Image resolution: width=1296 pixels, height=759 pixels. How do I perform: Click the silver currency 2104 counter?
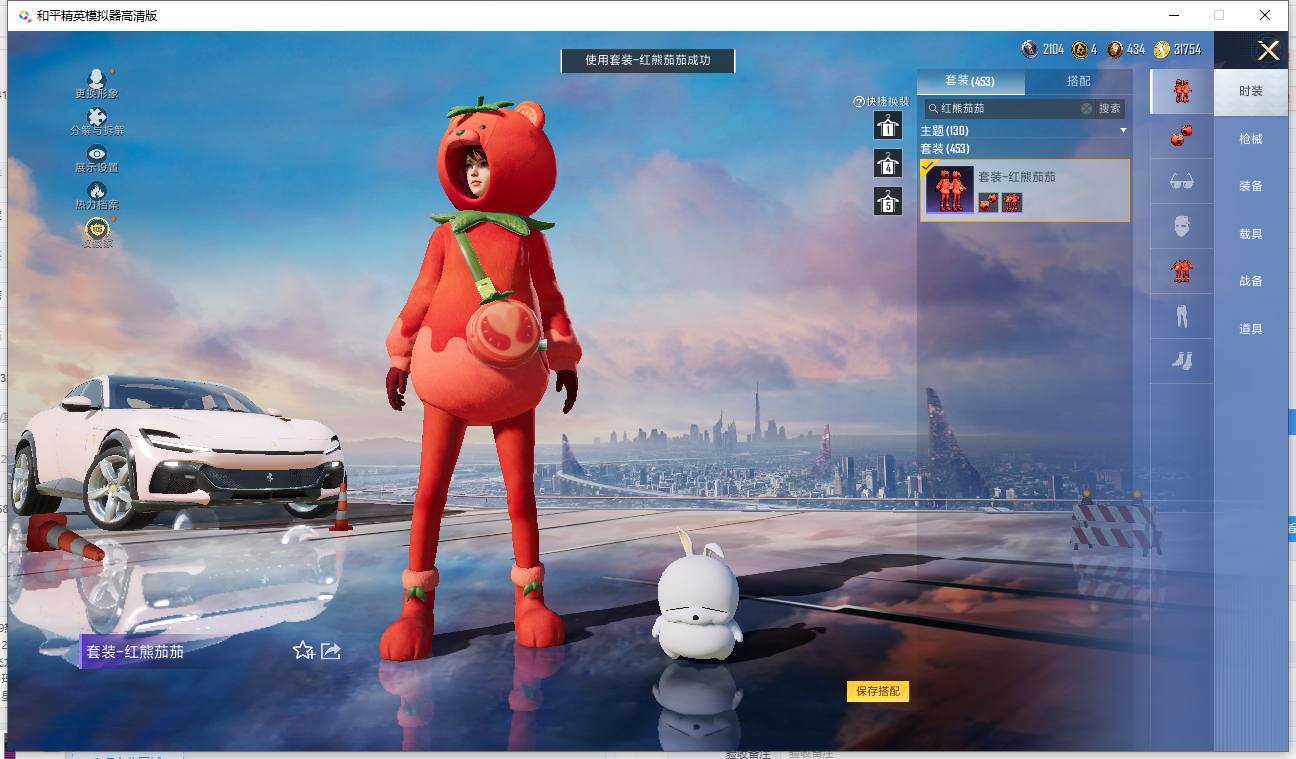[x=1043, y=49]
